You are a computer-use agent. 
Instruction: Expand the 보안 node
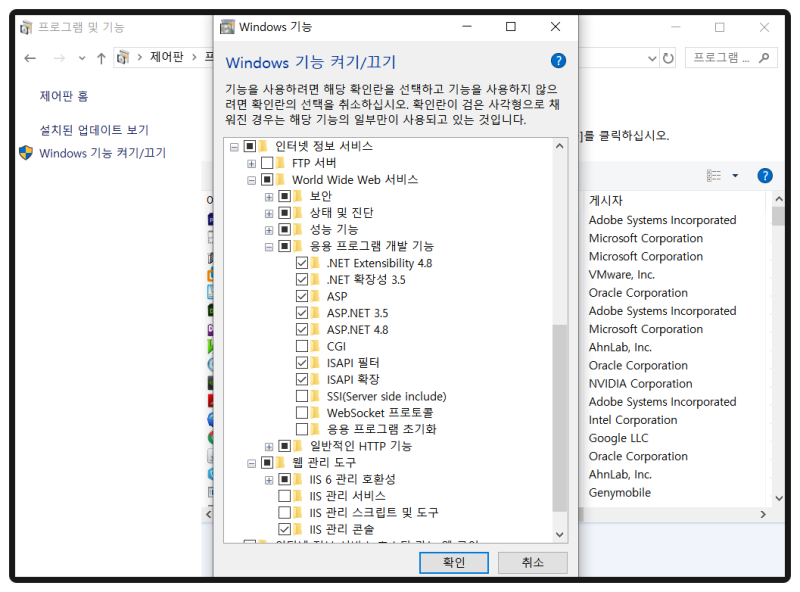(x=269, y=197)
